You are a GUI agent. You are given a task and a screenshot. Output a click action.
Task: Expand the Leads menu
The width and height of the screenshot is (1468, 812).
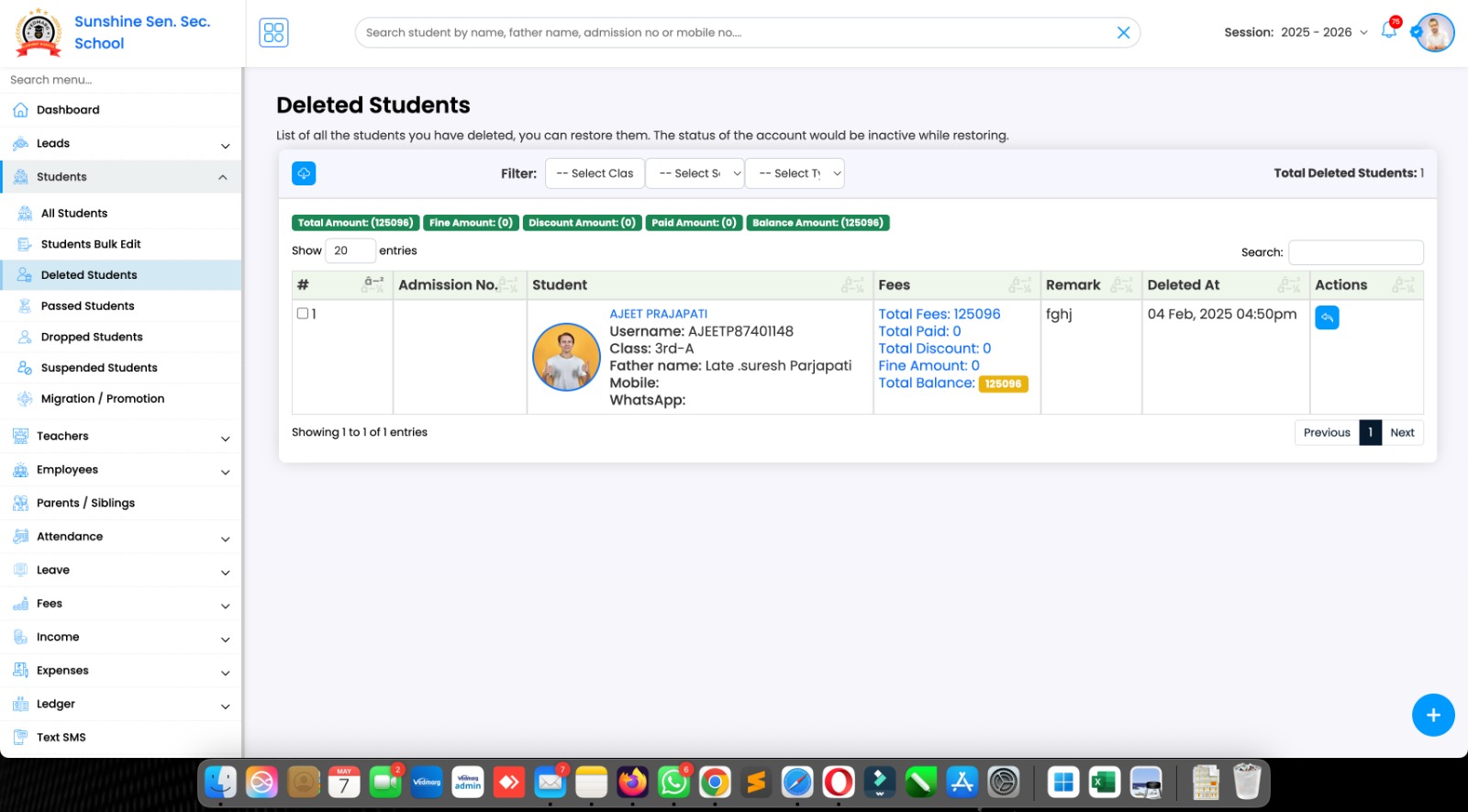pos(121,144)
